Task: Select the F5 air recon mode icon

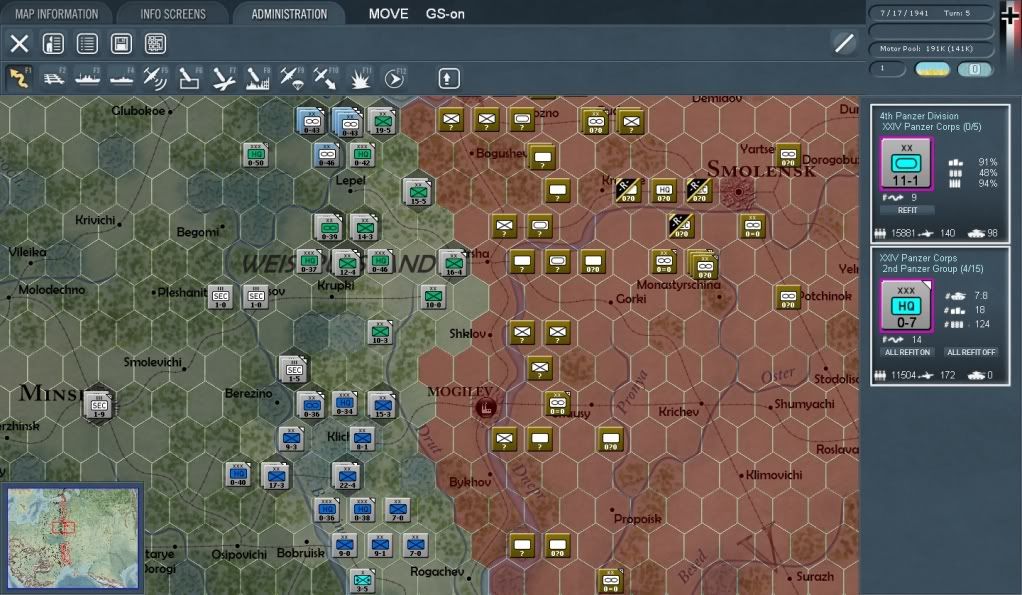Action: [x=155, y=78]
